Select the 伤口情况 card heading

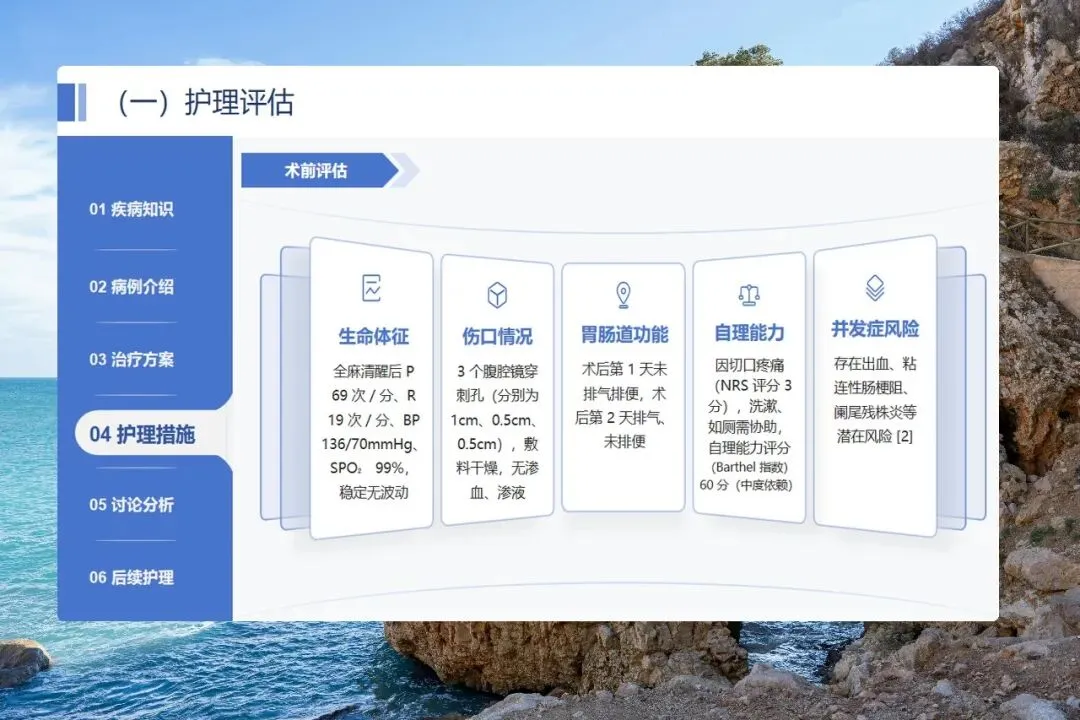(x=497, y=336)
